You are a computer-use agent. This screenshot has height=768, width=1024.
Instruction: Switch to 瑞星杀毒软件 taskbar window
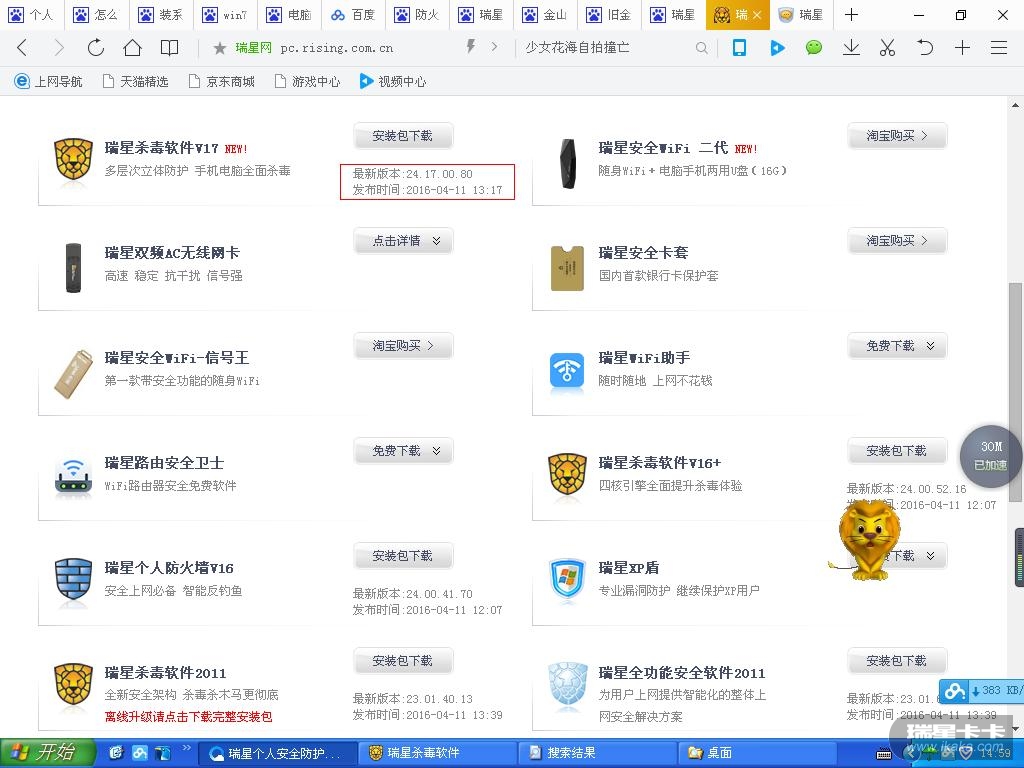(x=437, y=753)
